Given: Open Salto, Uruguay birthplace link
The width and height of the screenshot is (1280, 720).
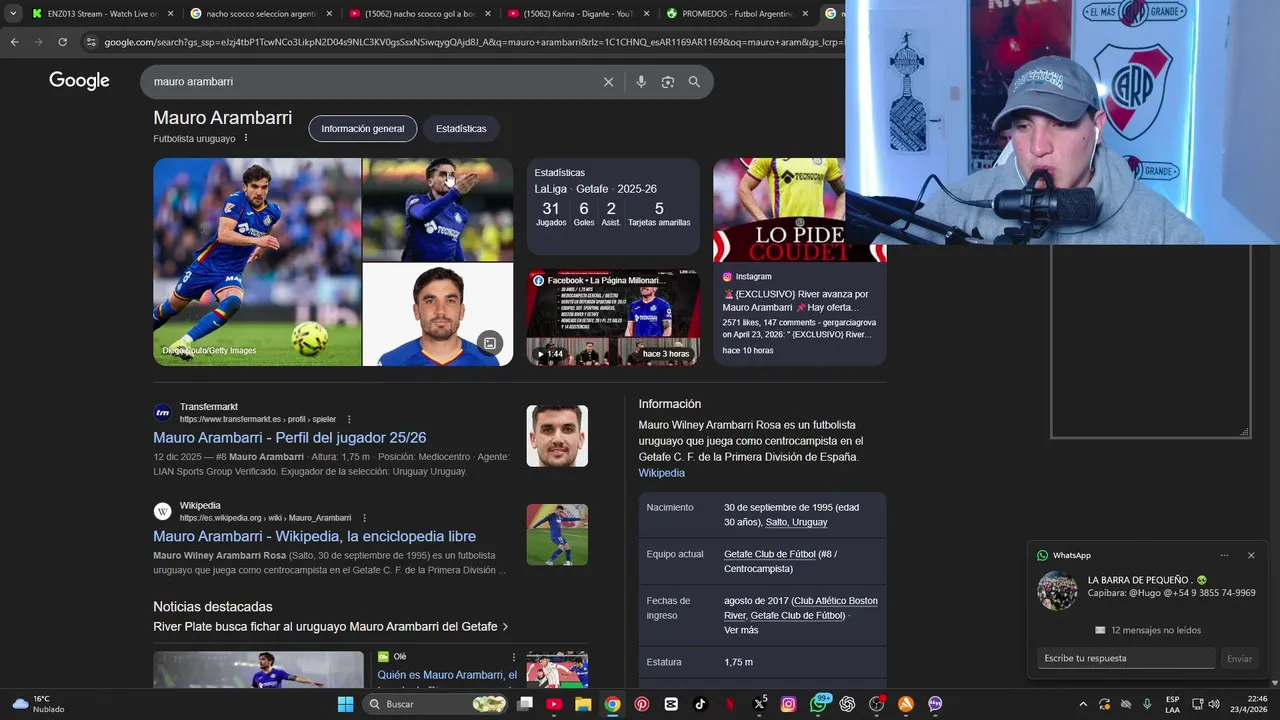Looking at the screenshot, I should click(796, 522).
